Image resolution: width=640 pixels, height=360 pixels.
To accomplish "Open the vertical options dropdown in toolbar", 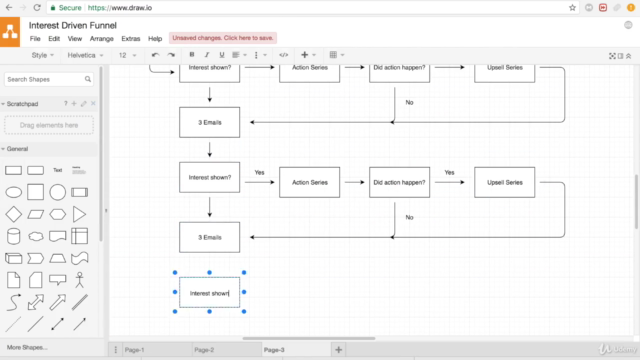I will click(260, 55).
